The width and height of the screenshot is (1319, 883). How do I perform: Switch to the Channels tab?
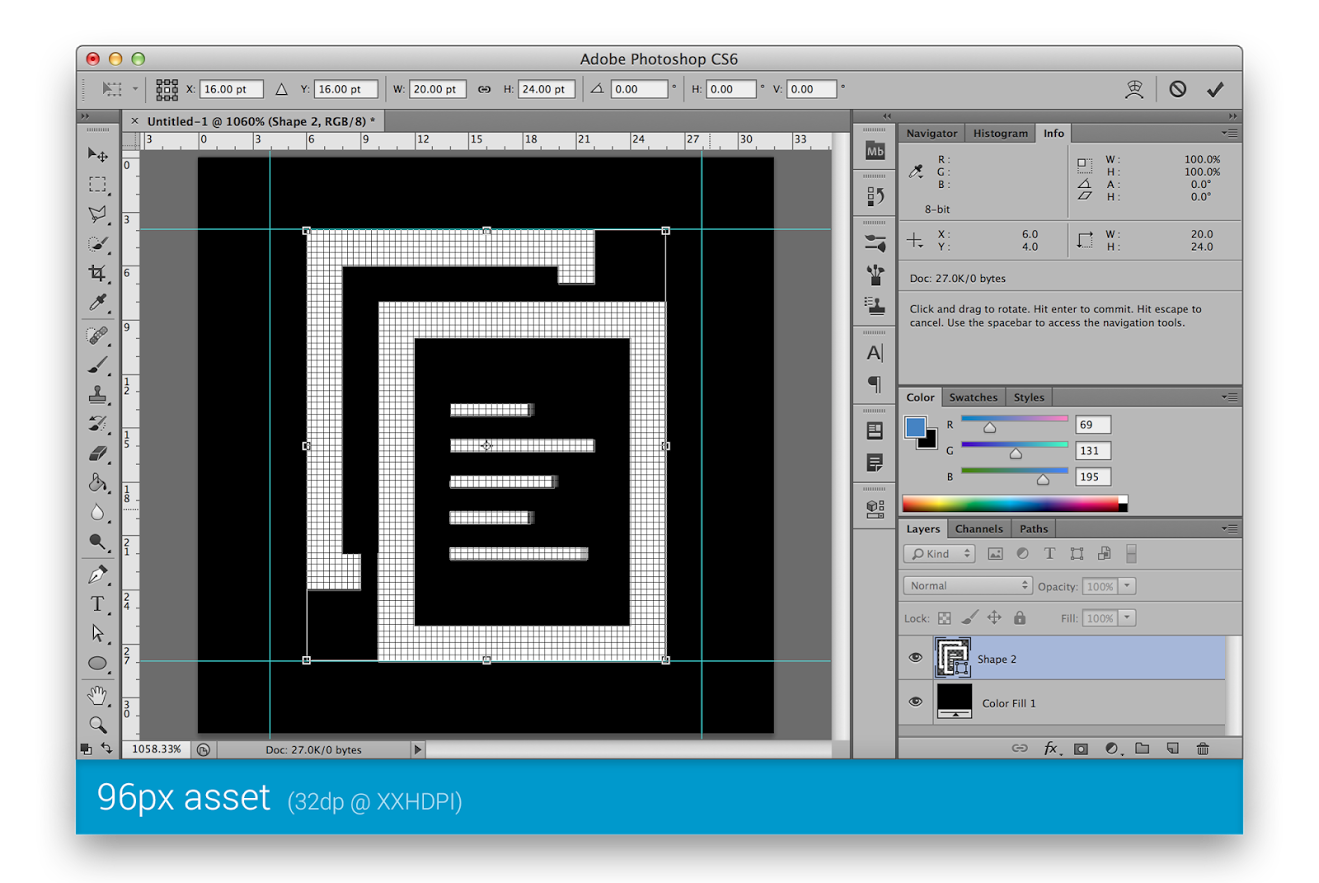978,528
